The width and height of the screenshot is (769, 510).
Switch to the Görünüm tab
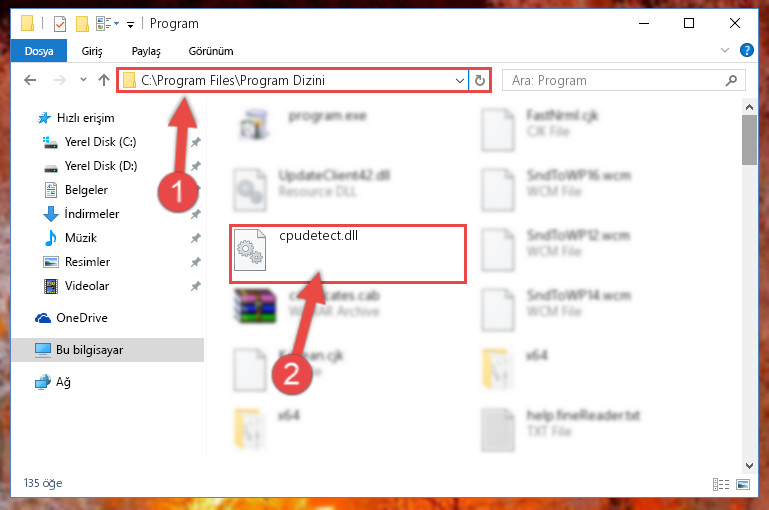click(x=211, y=51)
